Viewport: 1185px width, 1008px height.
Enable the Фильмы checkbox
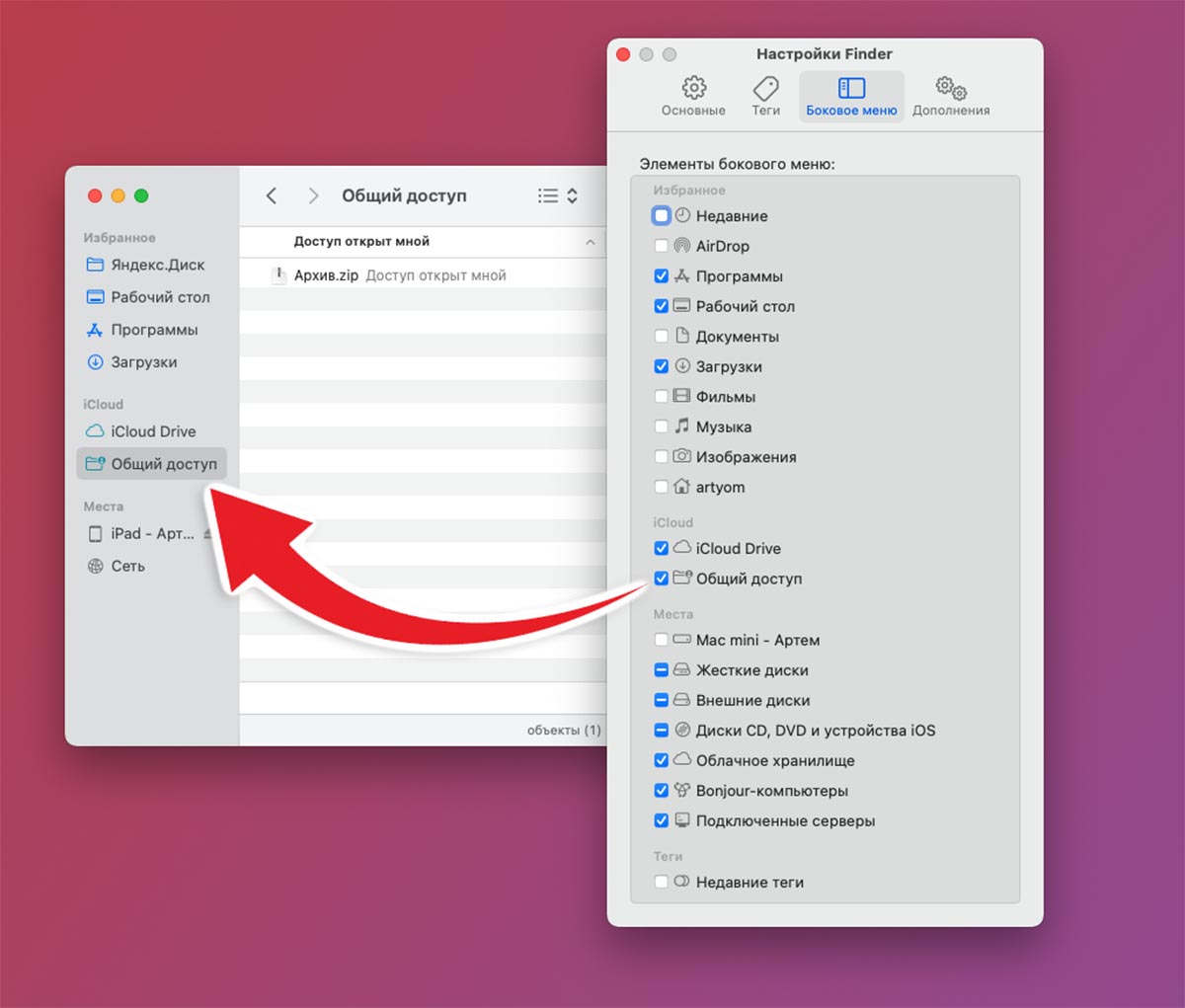coord(662,397)
